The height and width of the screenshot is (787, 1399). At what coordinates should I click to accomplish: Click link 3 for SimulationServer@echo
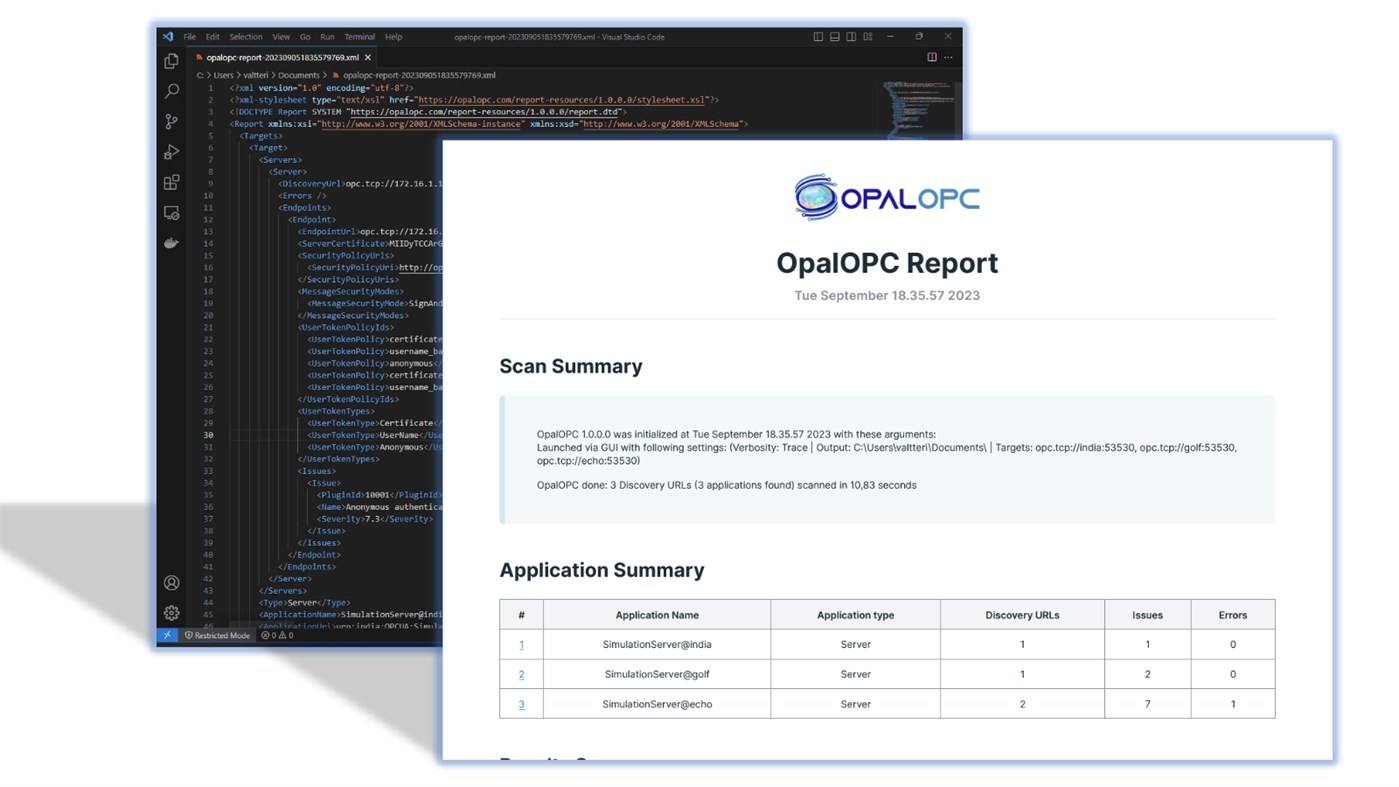521,704
